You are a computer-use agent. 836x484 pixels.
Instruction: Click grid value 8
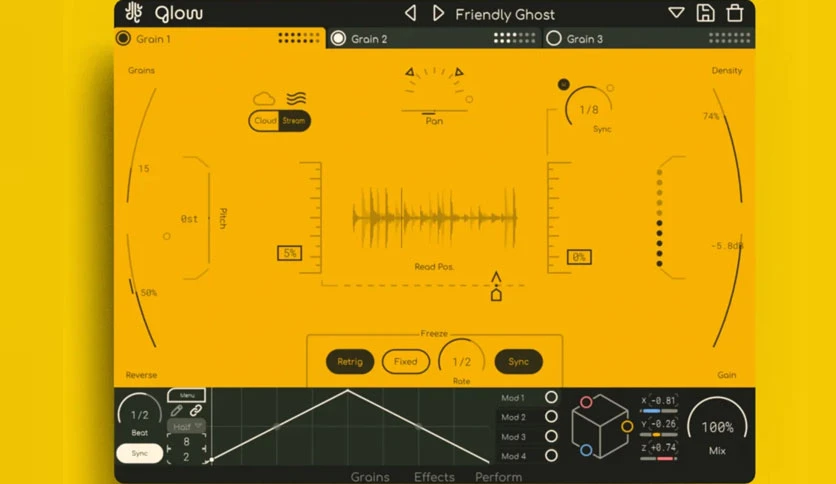click(186, 441)
